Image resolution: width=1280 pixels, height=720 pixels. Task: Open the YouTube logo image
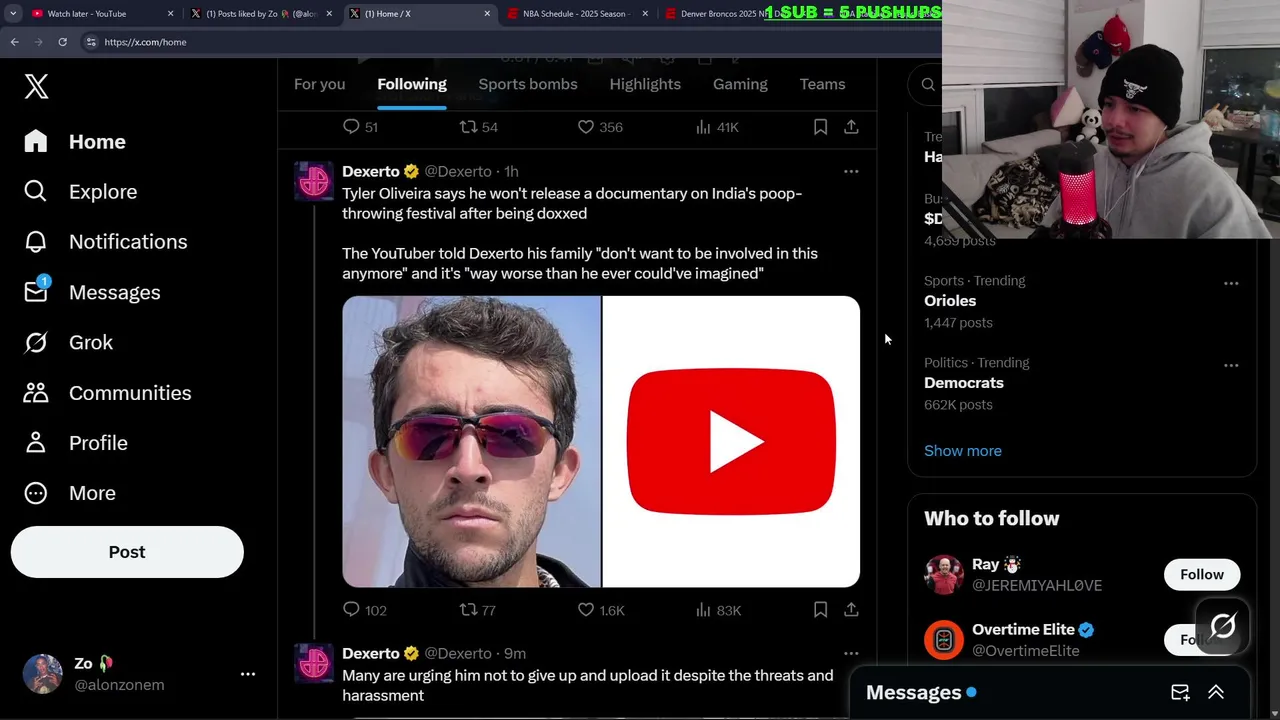point(731,441)
